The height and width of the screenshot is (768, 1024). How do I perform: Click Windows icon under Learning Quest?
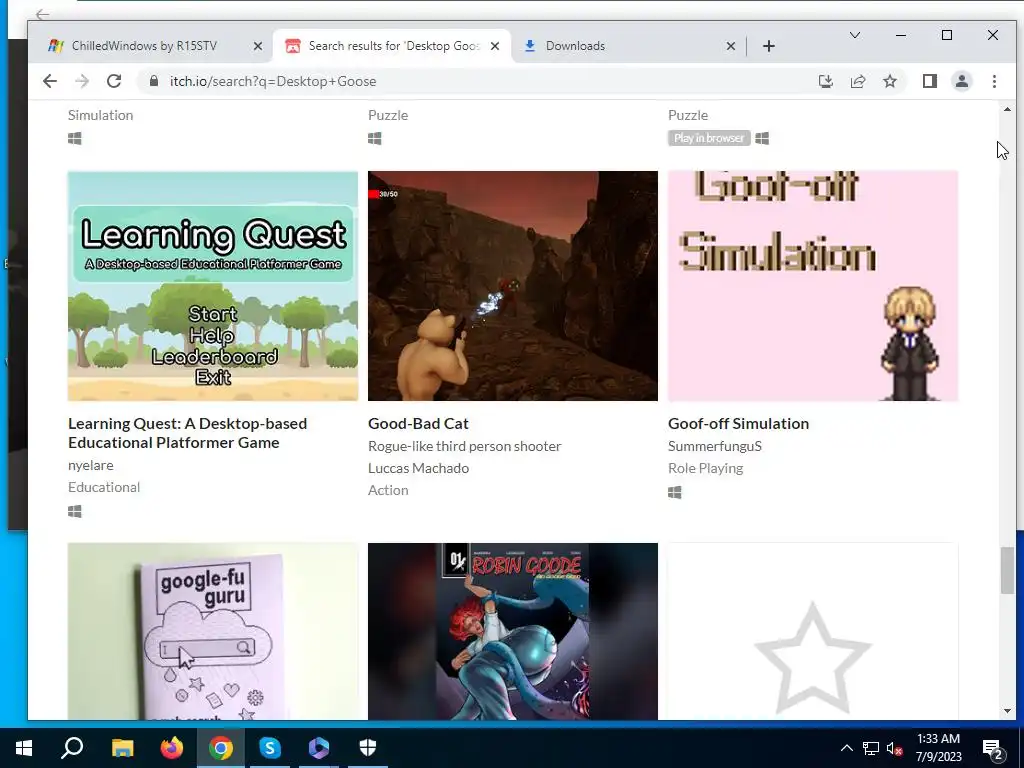click(74, 511)
